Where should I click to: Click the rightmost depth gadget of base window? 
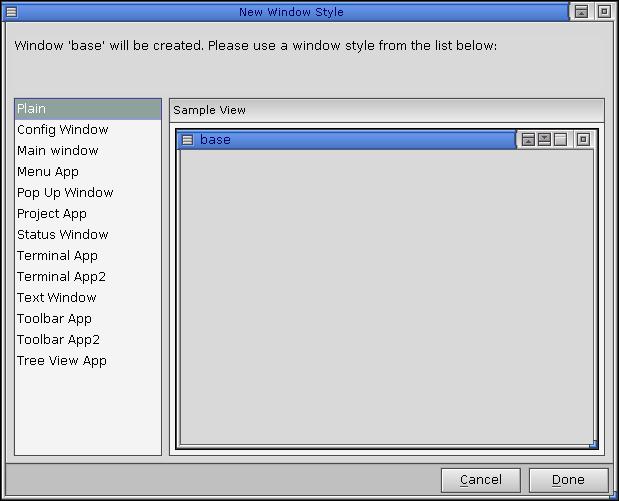pyautogui.click(x=583, y=140)
